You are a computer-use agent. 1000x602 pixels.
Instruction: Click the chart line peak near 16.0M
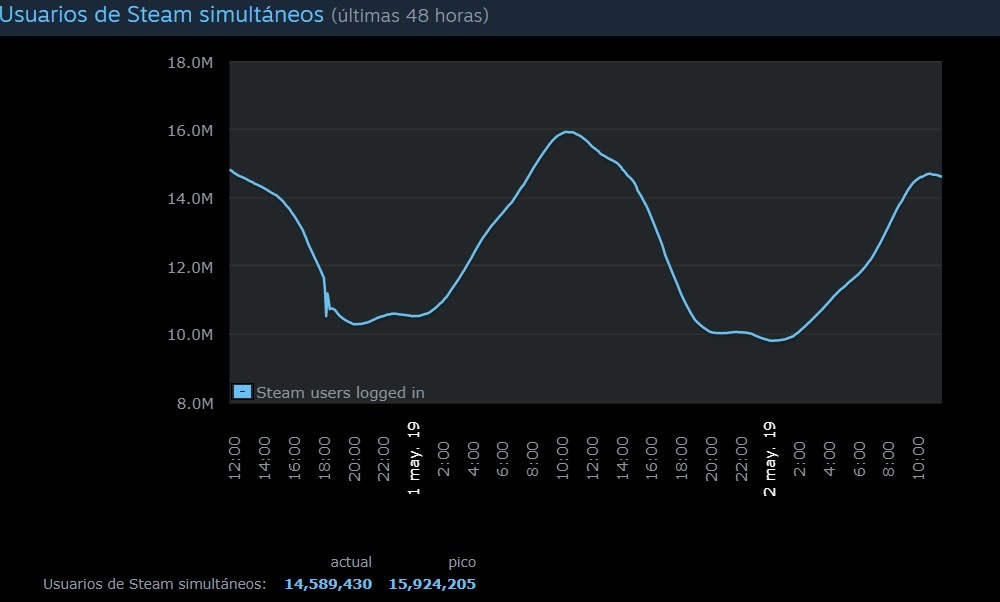568,132
